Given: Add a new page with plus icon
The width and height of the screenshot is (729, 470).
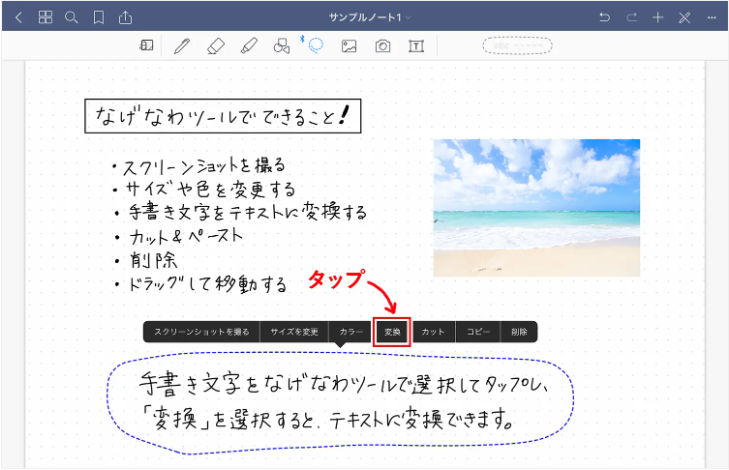Looking at the screenshot, I should [657, 18].
